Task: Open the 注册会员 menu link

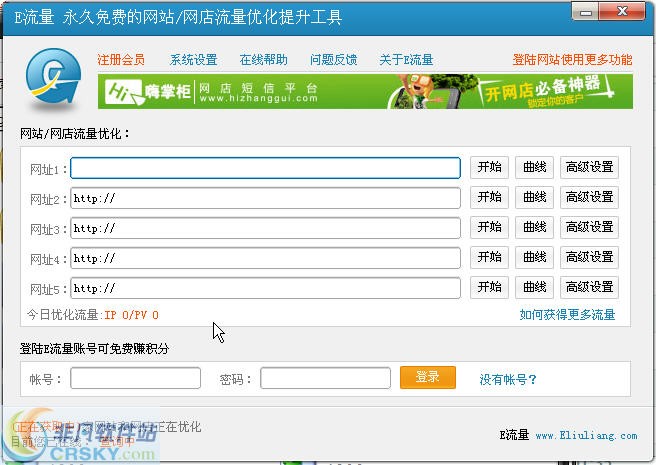Action: coord(121,60)
